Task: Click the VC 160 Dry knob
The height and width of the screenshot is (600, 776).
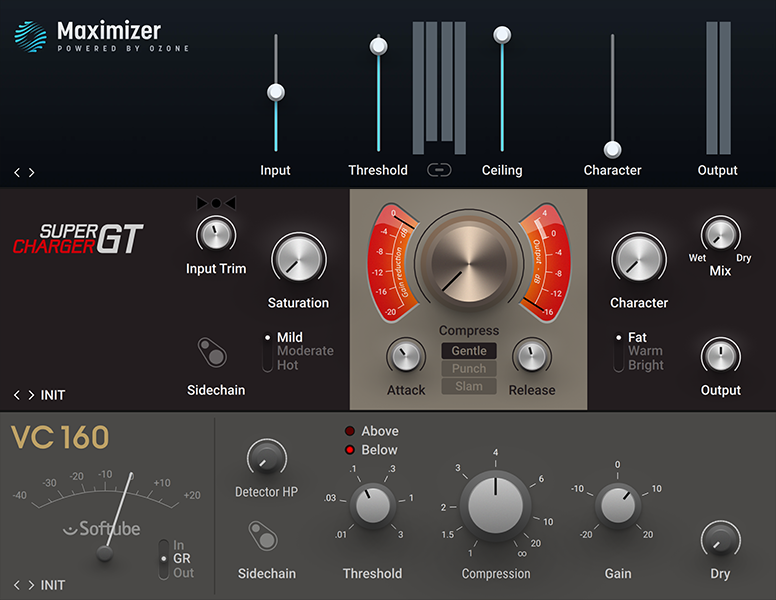Action: pyautogui.click(x=721, y=540)
